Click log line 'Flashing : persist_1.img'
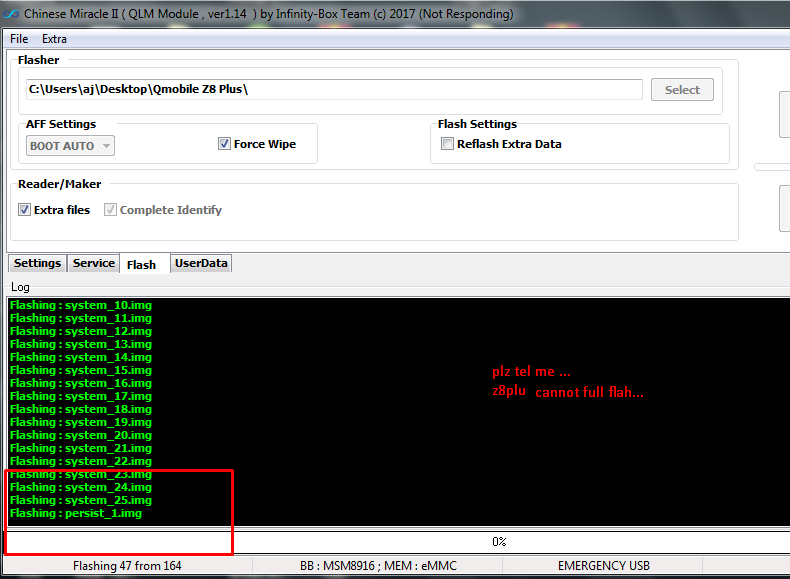Image resolution: width=790 pixels, height=579 pixels. click(x=76, y=513)
